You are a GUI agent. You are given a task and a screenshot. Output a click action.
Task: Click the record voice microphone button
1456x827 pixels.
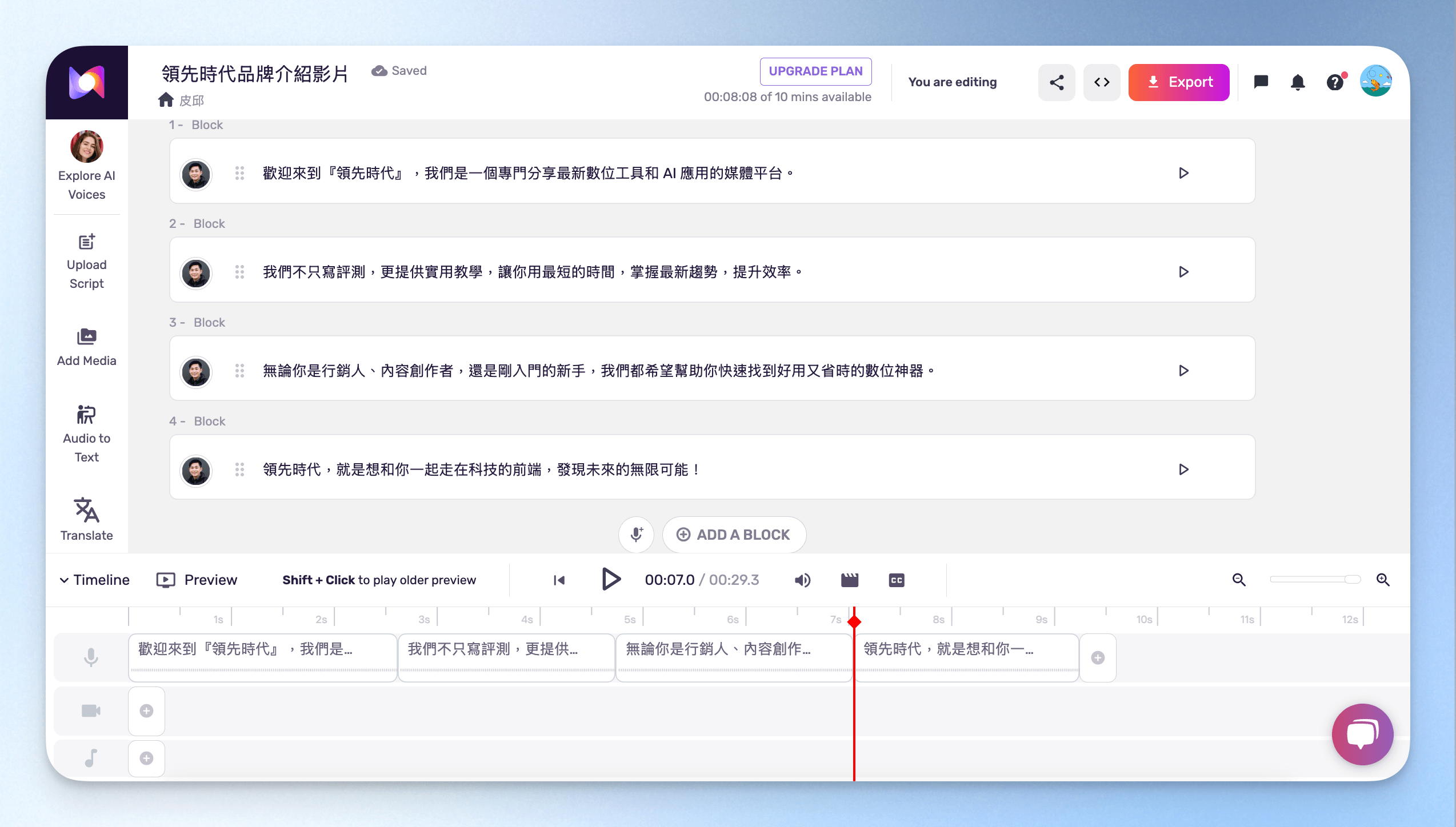[636, 535]
